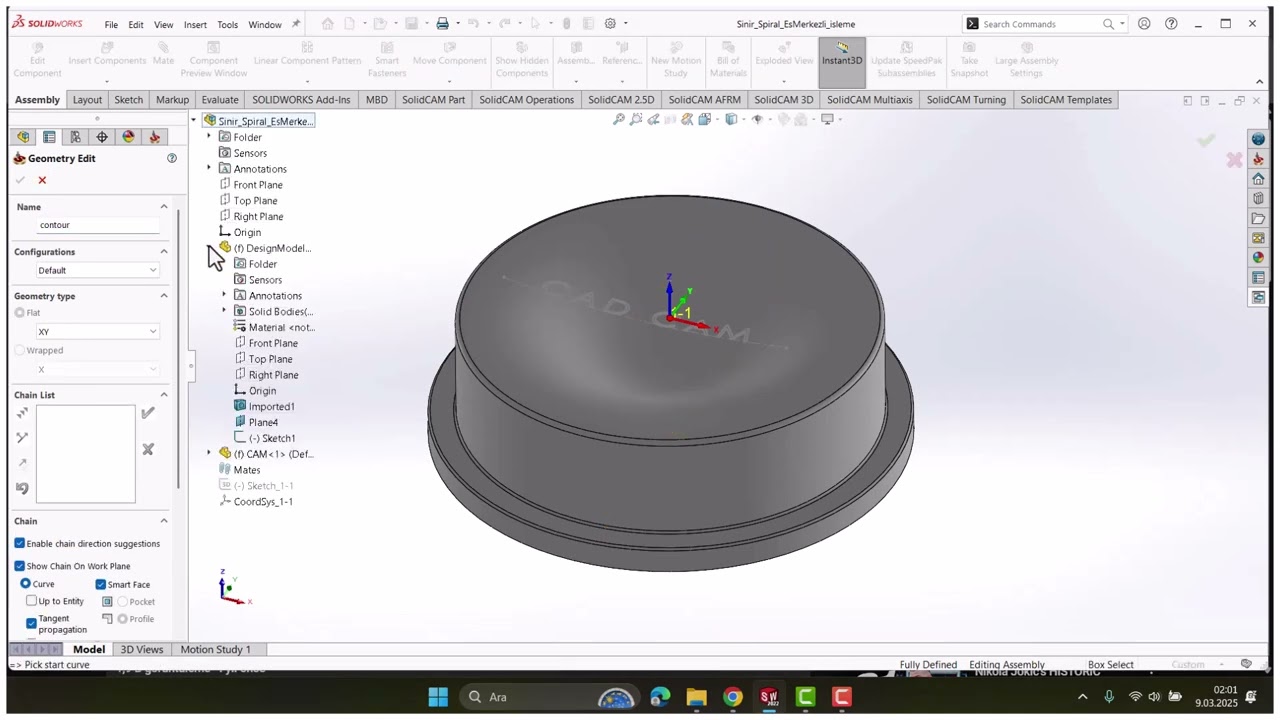Open the XY geometry type dropdown
Image resolution: width=1280 pixels, height=720 pixels.
coord(97,331)
